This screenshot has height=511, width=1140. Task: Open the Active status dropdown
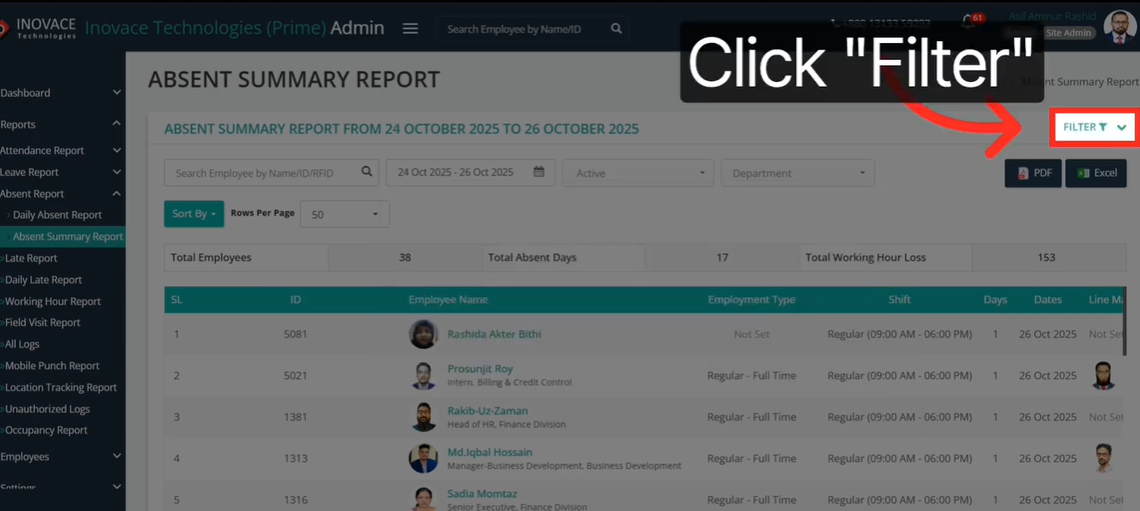click(x=638, y=173)
